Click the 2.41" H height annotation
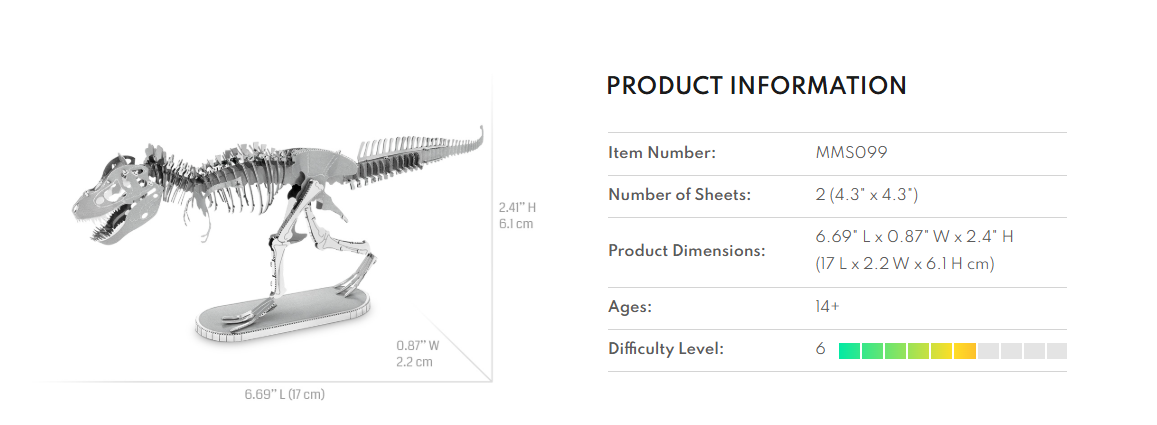The width and height of the screenshot is (1157, 425). pyautogui.click(x=518, y=208)
